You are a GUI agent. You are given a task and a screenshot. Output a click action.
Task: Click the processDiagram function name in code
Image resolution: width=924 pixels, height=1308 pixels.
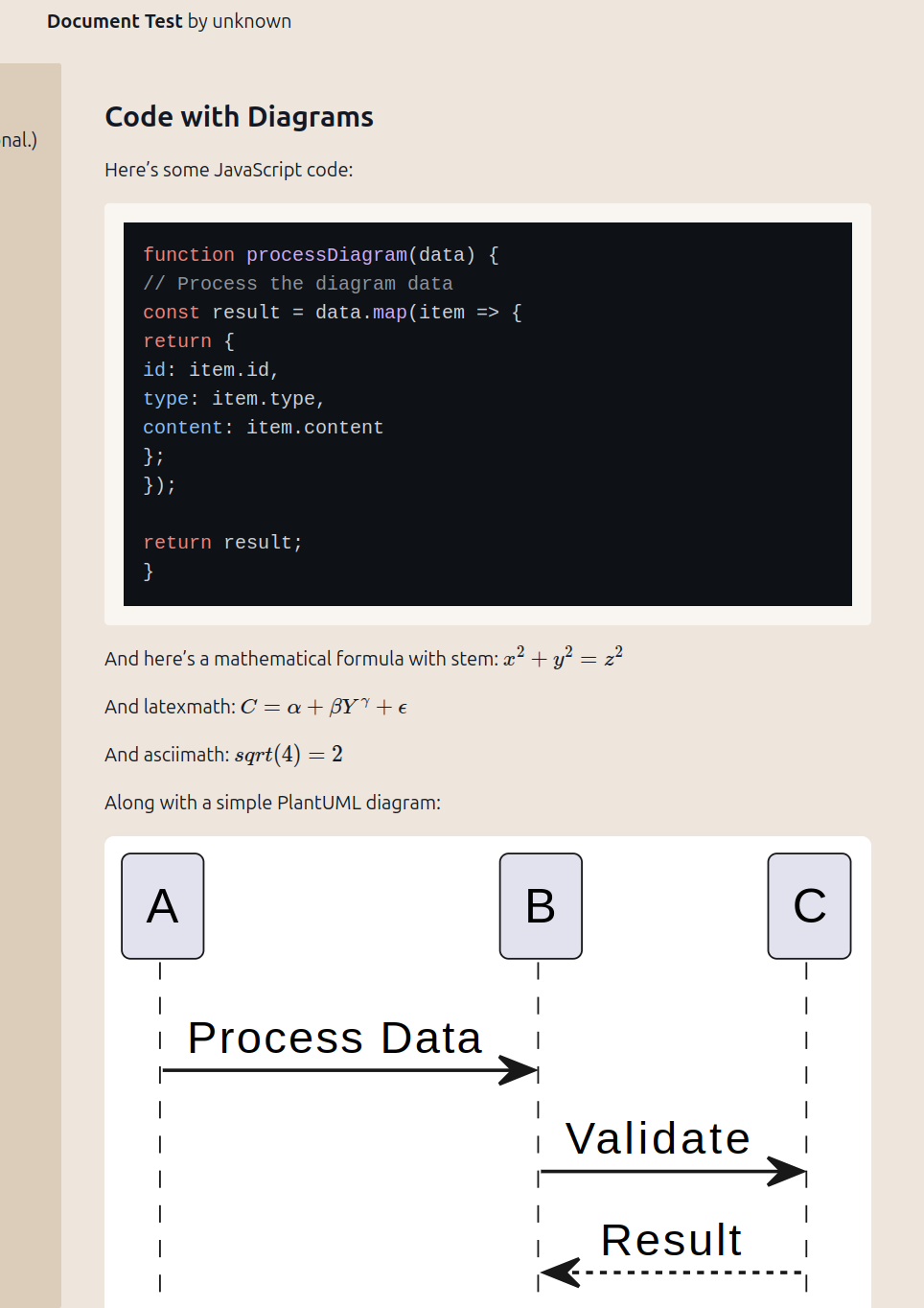click(327, 254)
